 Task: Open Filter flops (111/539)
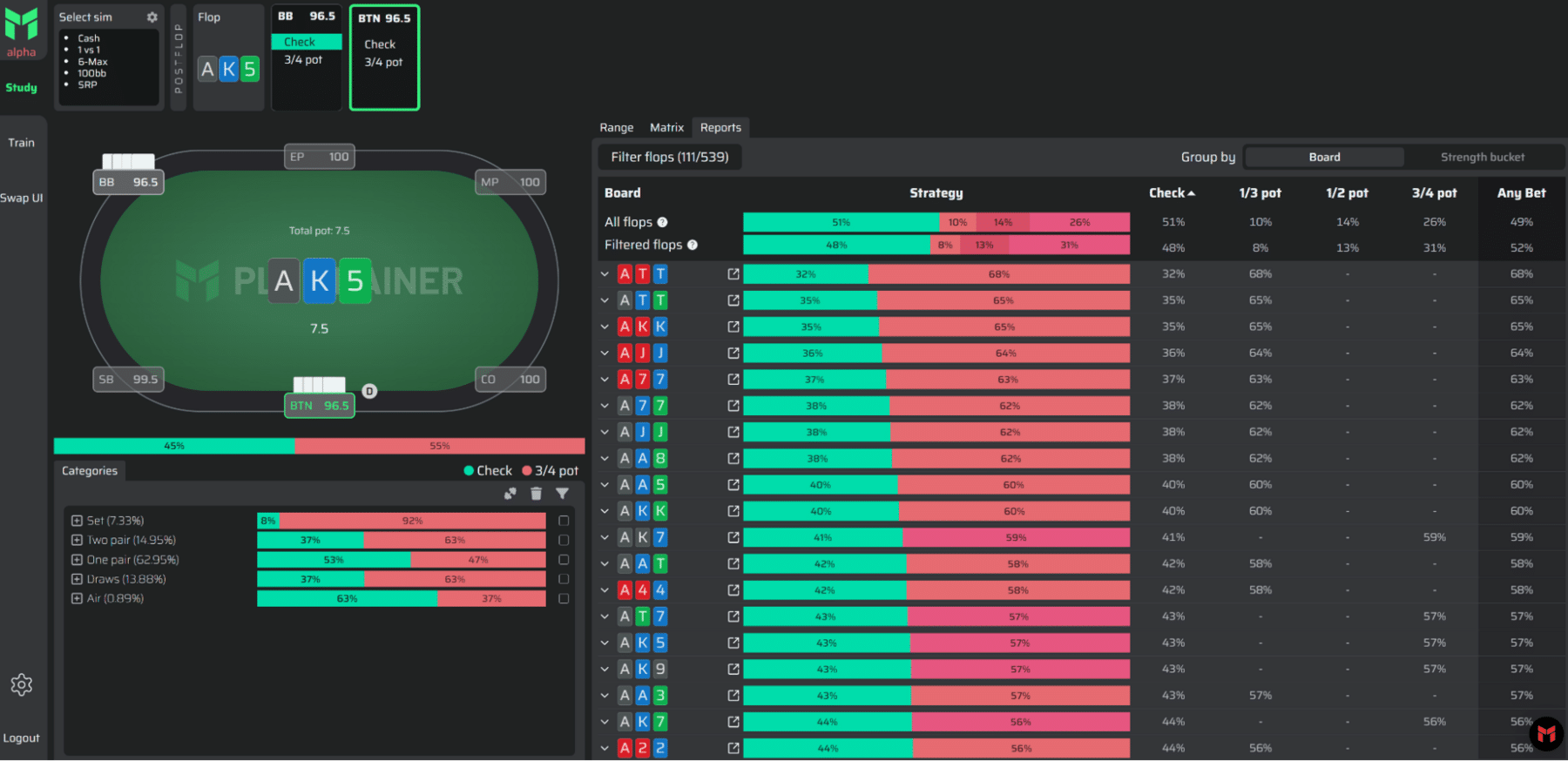pos(669,158)
